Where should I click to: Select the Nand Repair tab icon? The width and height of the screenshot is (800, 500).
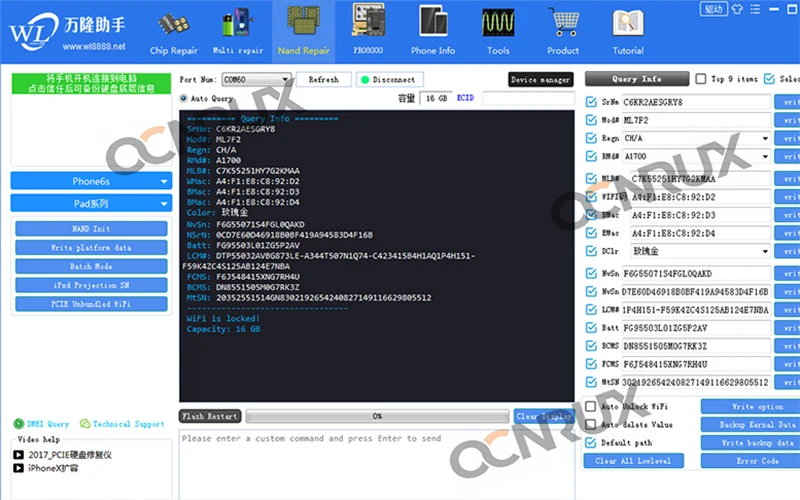coord(304,31)
